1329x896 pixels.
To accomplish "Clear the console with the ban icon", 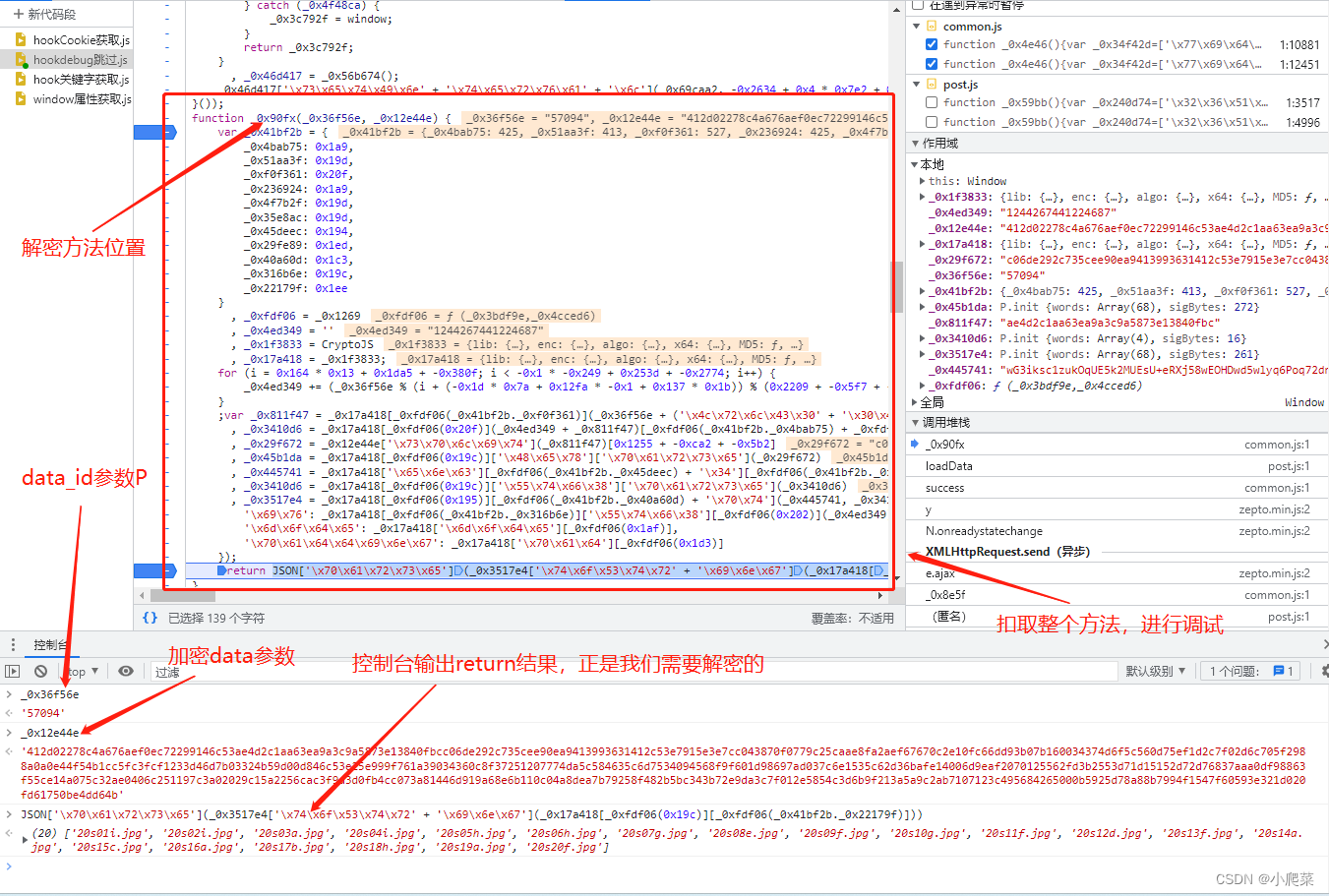I will (x=40, y=671).
